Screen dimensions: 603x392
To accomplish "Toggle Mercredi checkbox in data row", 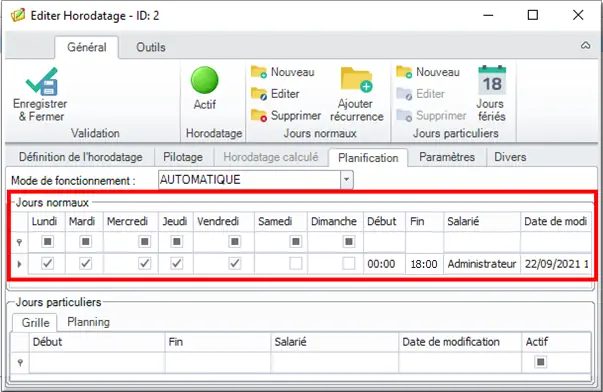I will point(144,264).
